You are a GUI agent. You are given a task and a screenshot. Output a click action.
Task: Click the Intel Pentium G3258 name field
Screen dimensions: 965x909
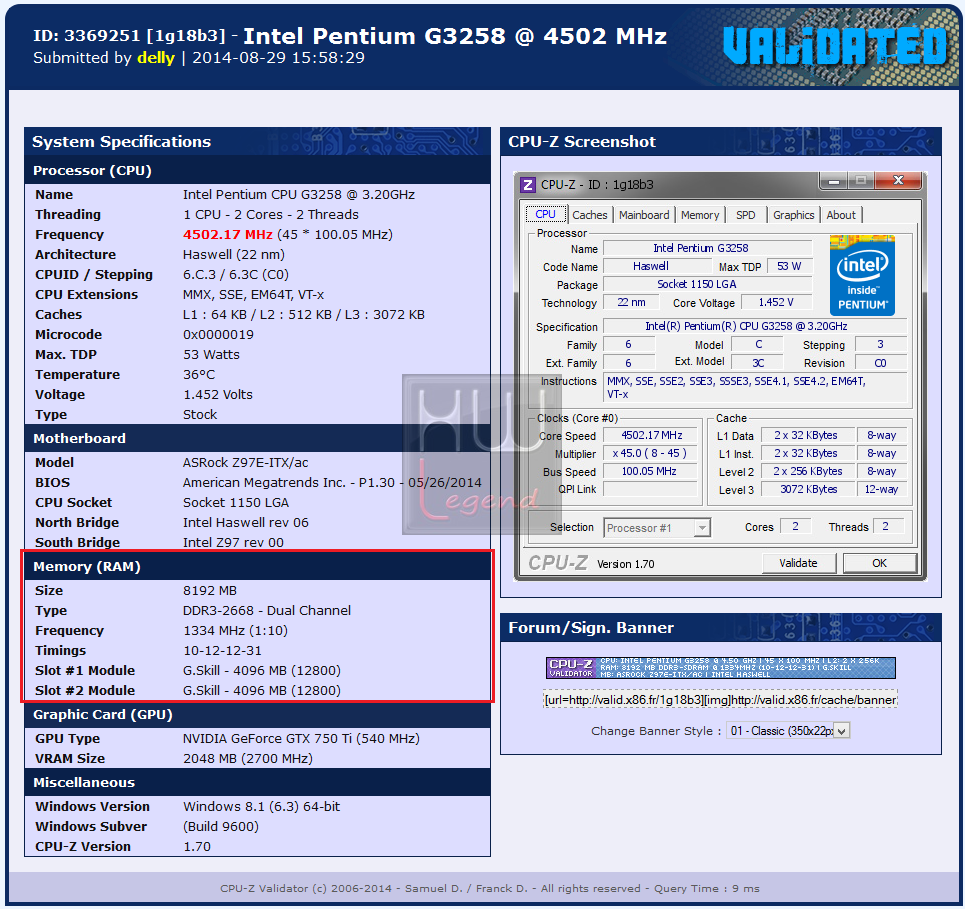708,248
